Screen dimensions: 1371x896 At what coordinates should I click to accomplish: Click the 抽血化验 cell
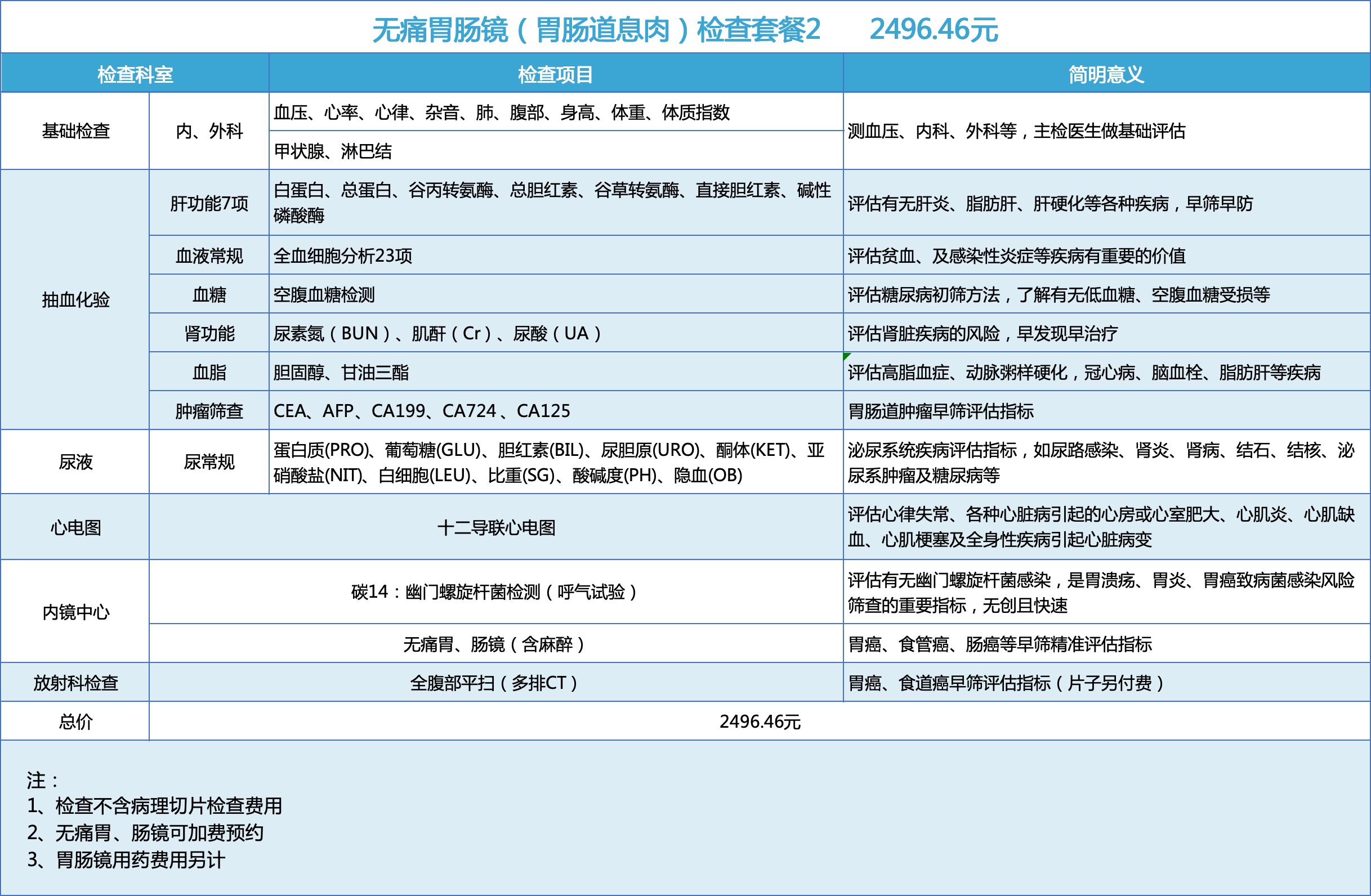pos(75,299)
